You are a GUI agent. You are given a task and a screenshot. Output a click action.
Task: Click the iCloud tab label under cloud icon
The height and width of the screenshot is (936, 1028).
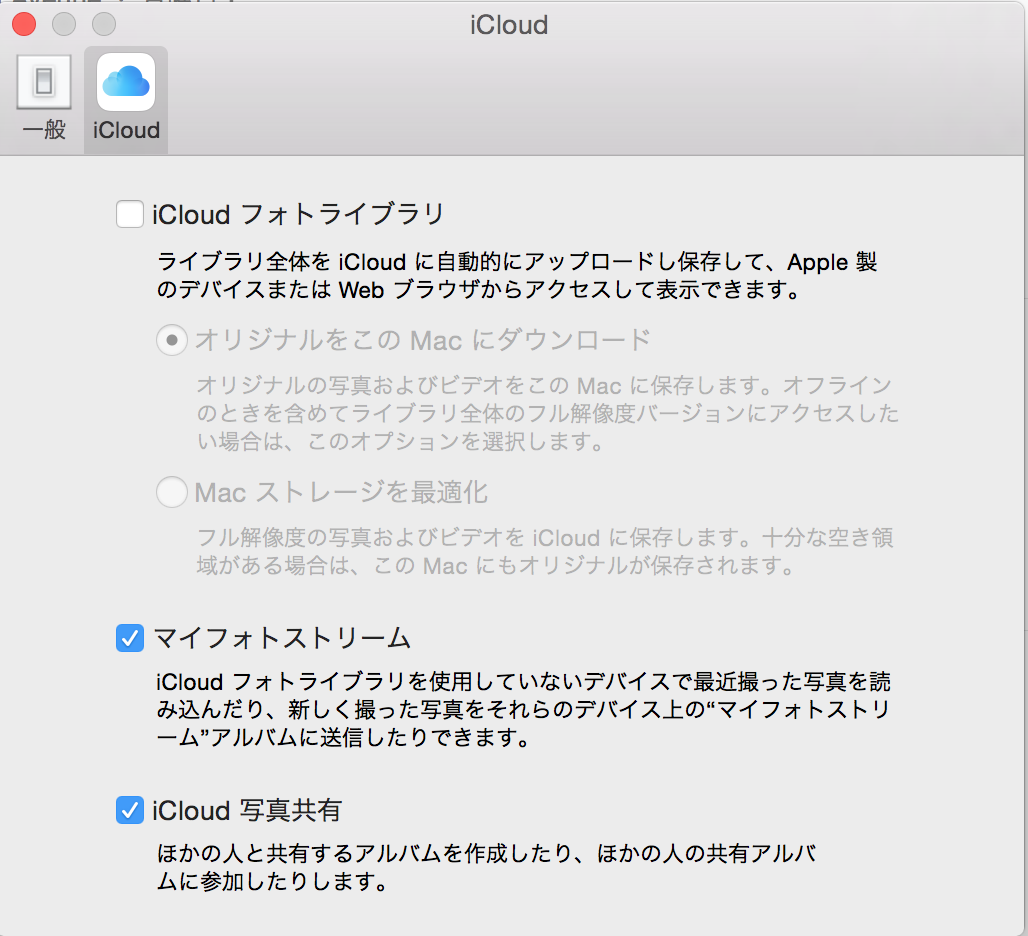click(x=126, y=130)
